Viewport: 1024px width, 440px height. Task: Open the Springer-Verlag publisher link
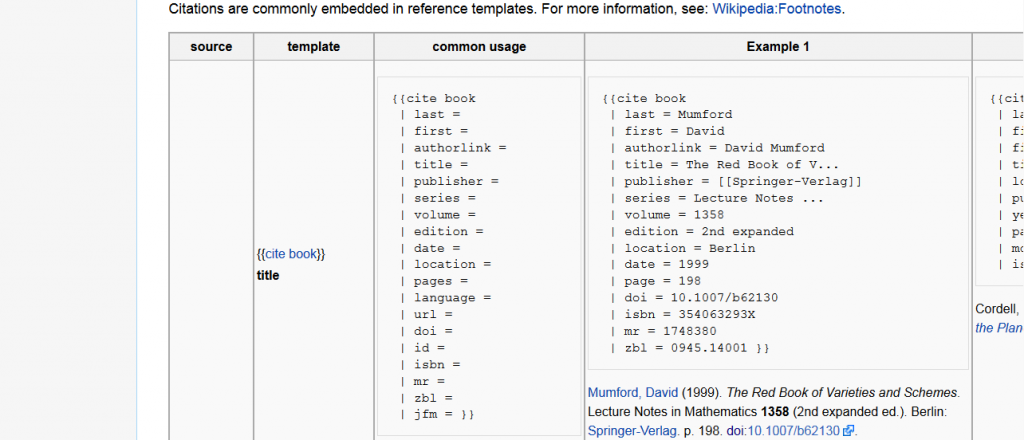(x=631, y=431)
